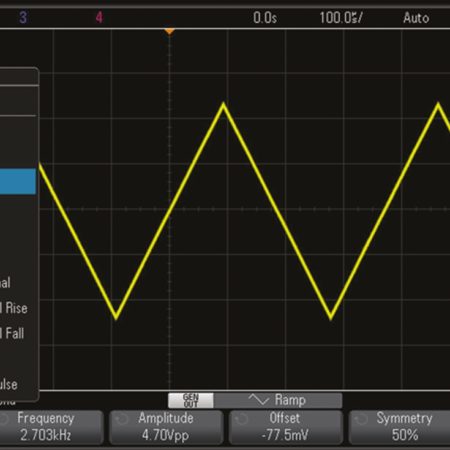This screenshot has width=450, height=450.
Task: Open the Amplitude 4.70Vpp softkey
Action: point(166,427)
